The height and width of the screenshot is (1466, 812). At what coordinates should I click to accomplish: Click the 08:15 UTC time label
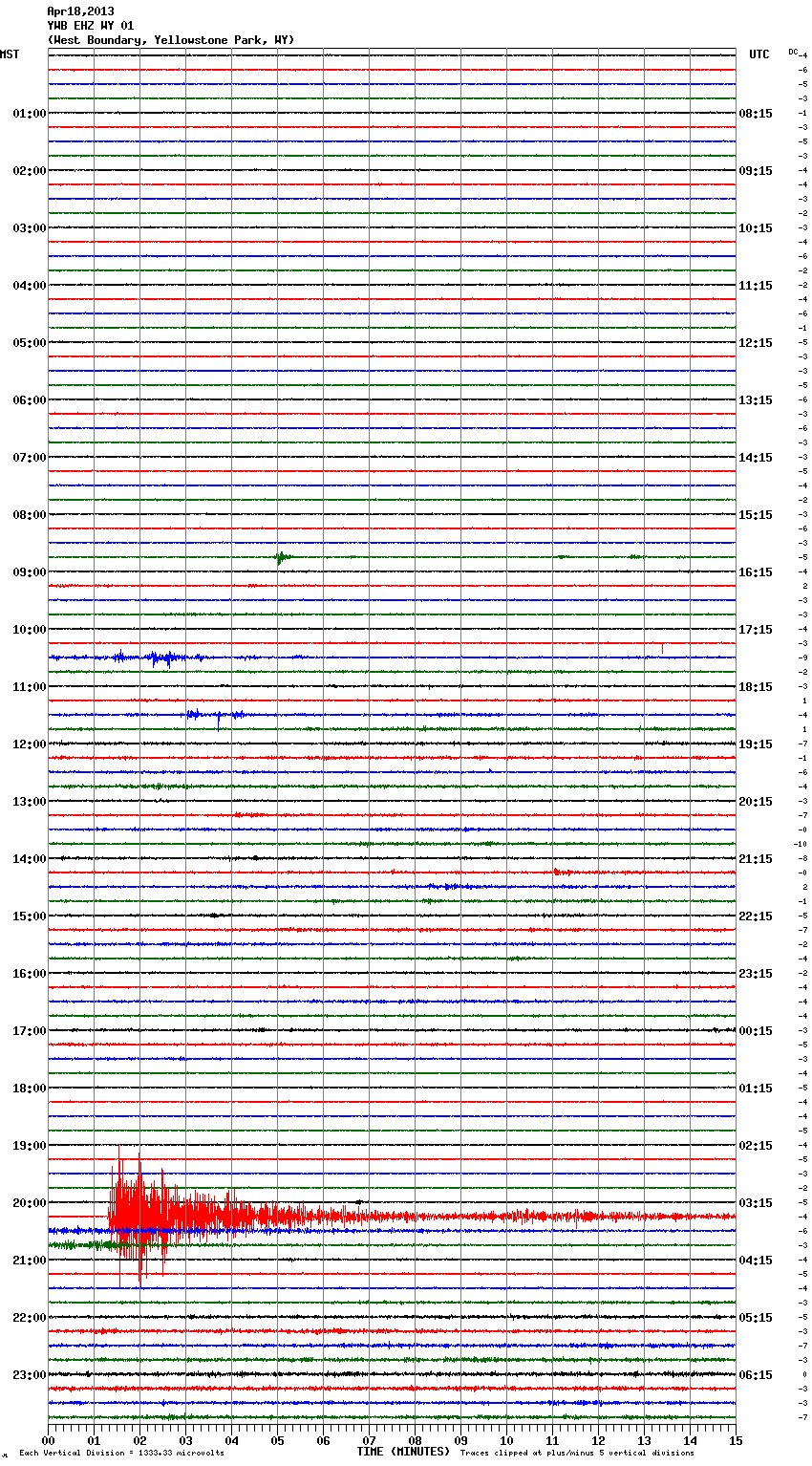coord(756,114)
